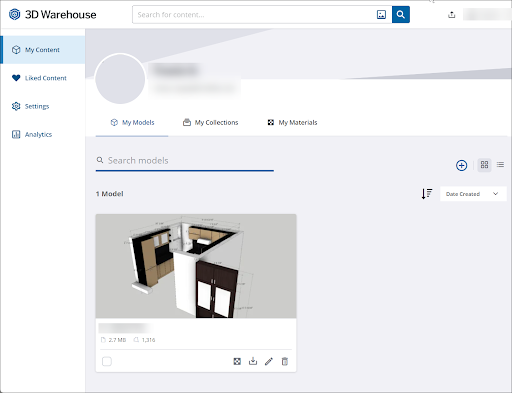
Task: Click the blurred model title on card
Action: [x=125, y=328]
